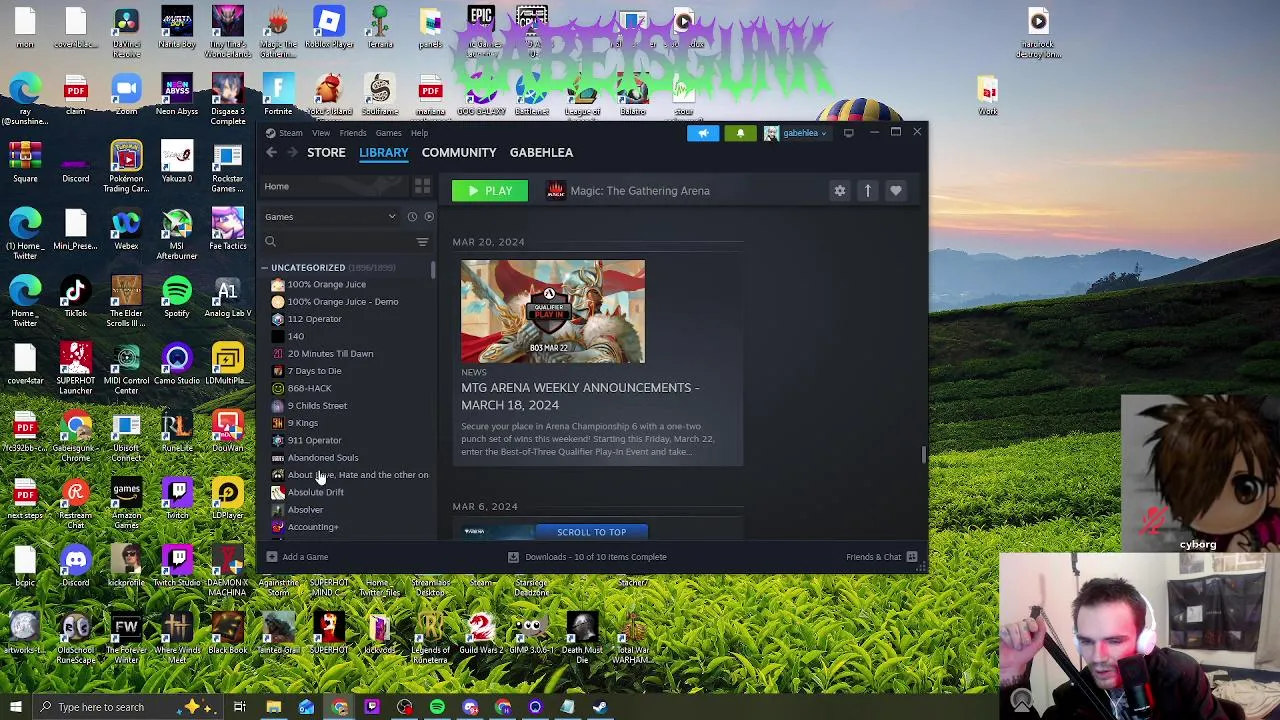Viewport: 1280px width, 720px height.
Task: Select Abandoned Souls in the library
Action: (322, 458)
